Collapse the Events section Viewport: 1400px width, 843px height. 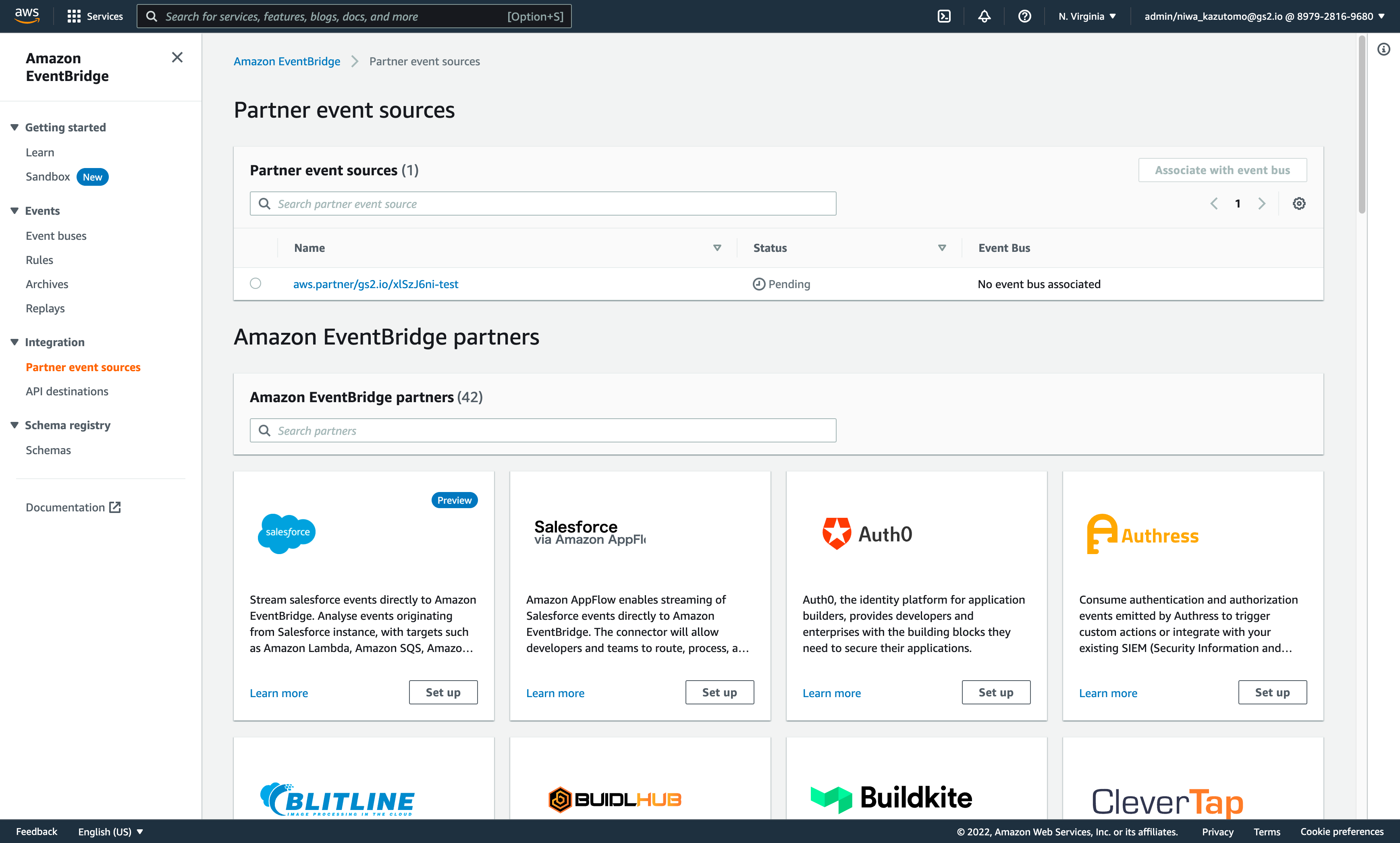(x=14, y=211)
